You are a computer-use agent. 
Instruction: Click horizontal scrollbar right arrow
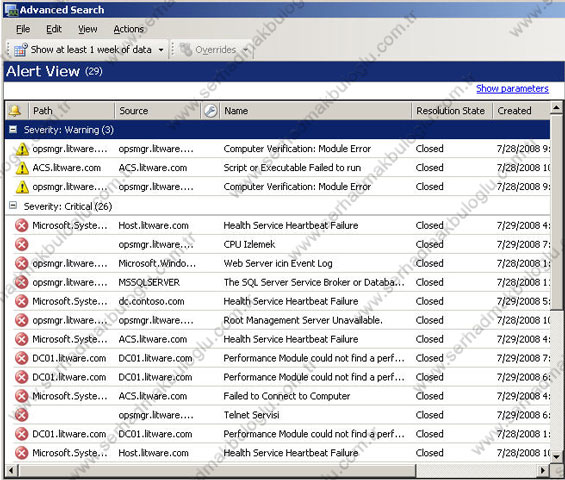543,470
